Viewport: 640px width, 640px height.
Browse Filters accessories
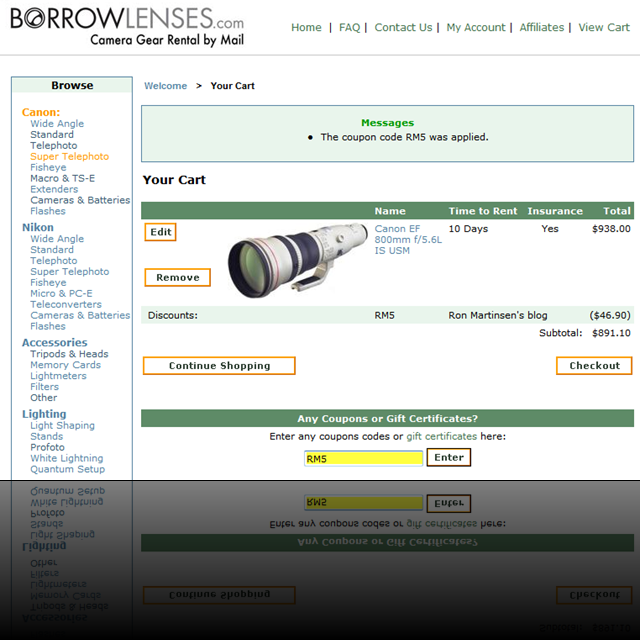click(44, 387)
